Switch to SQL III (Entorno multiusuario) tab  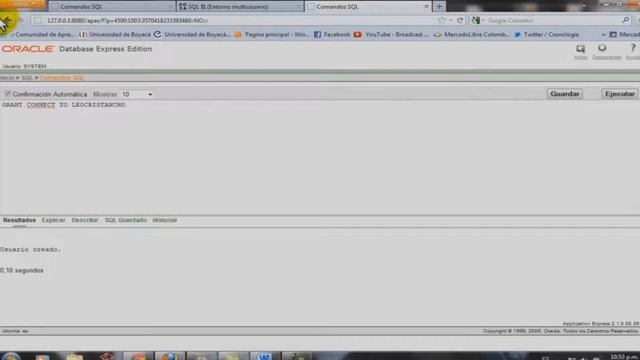pos(240,7)
